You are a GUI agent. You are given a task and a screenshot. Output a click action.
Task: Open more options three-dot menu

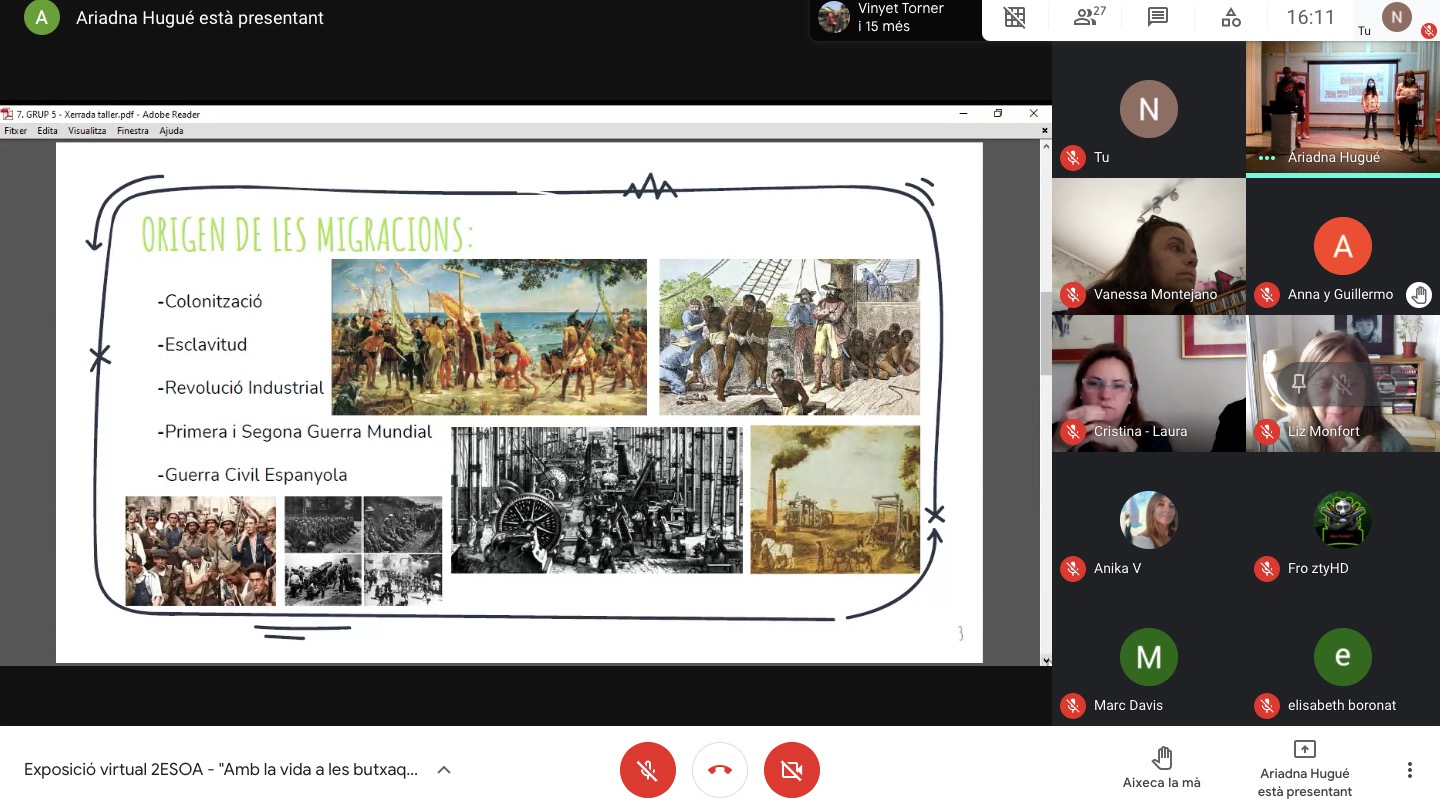pyautogui.click(x=1409, y=770)
